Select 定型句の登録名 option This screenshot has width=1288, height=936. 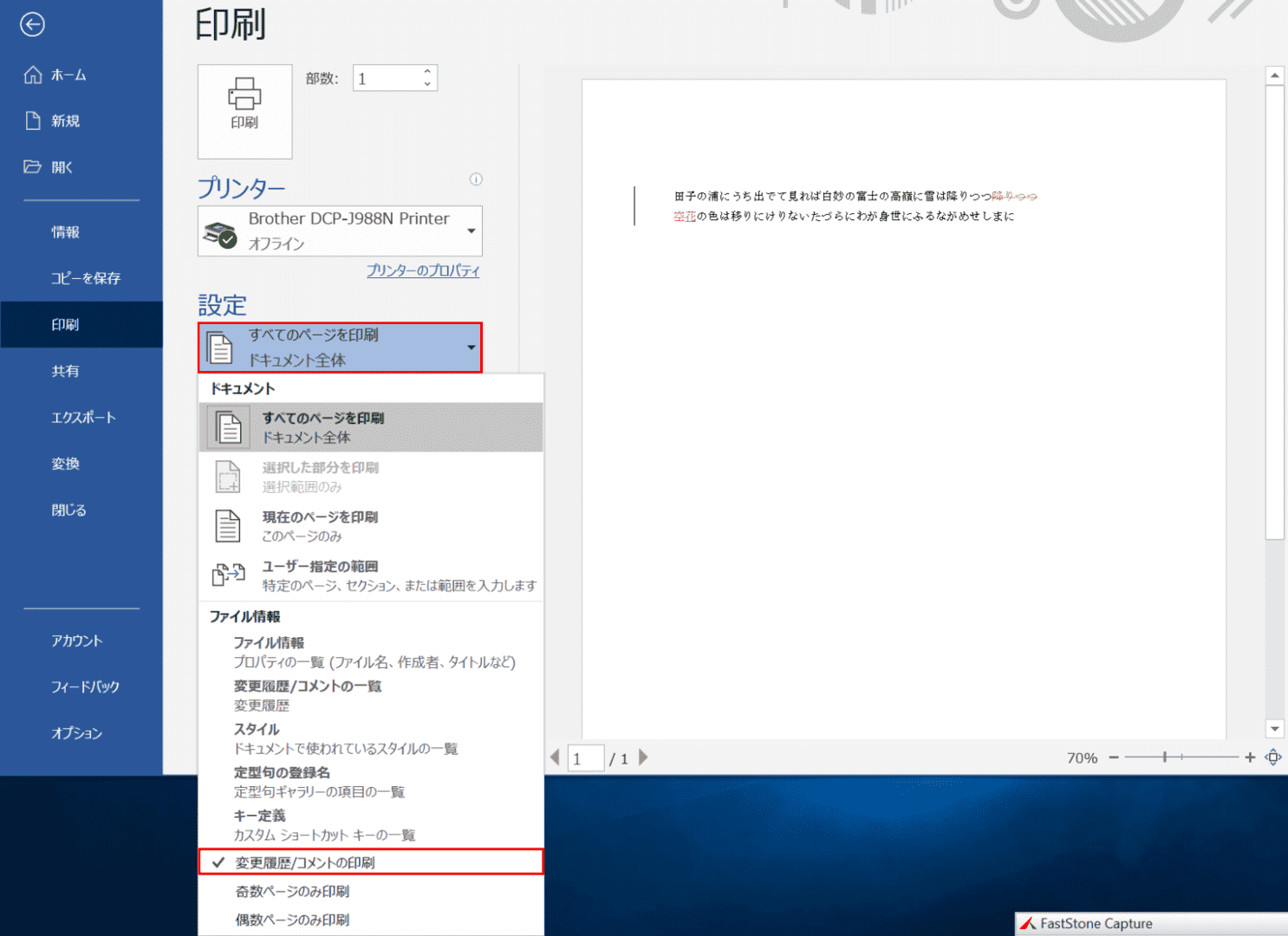pyautogui.click(x=371, y=783)
